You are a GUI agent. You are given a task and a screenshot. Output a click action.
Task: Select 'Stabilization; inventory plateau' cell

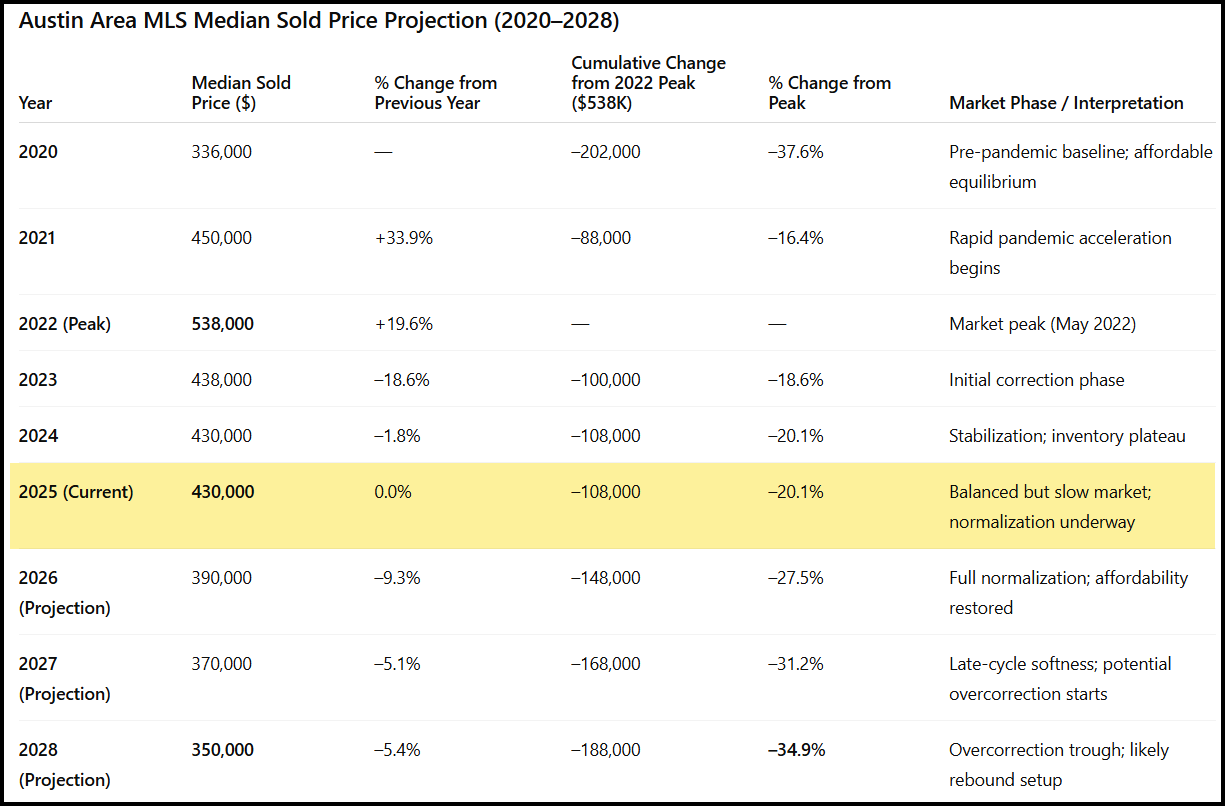coord(1067,436)
